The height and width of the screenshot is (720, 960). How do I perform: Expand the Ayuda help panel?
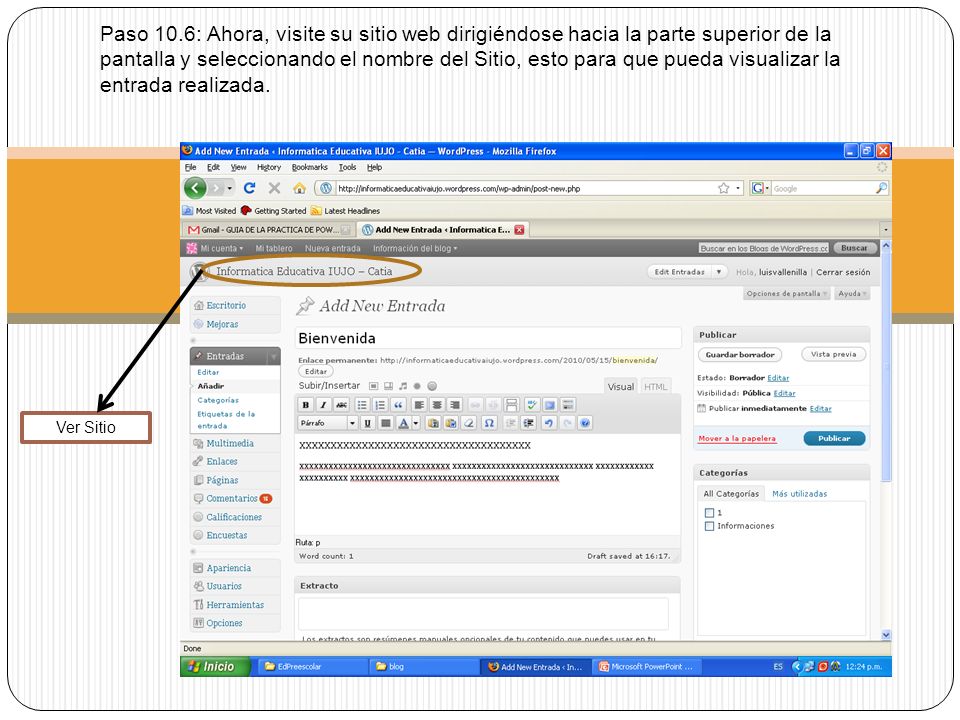pyautogui.click(x=852, y=294)
